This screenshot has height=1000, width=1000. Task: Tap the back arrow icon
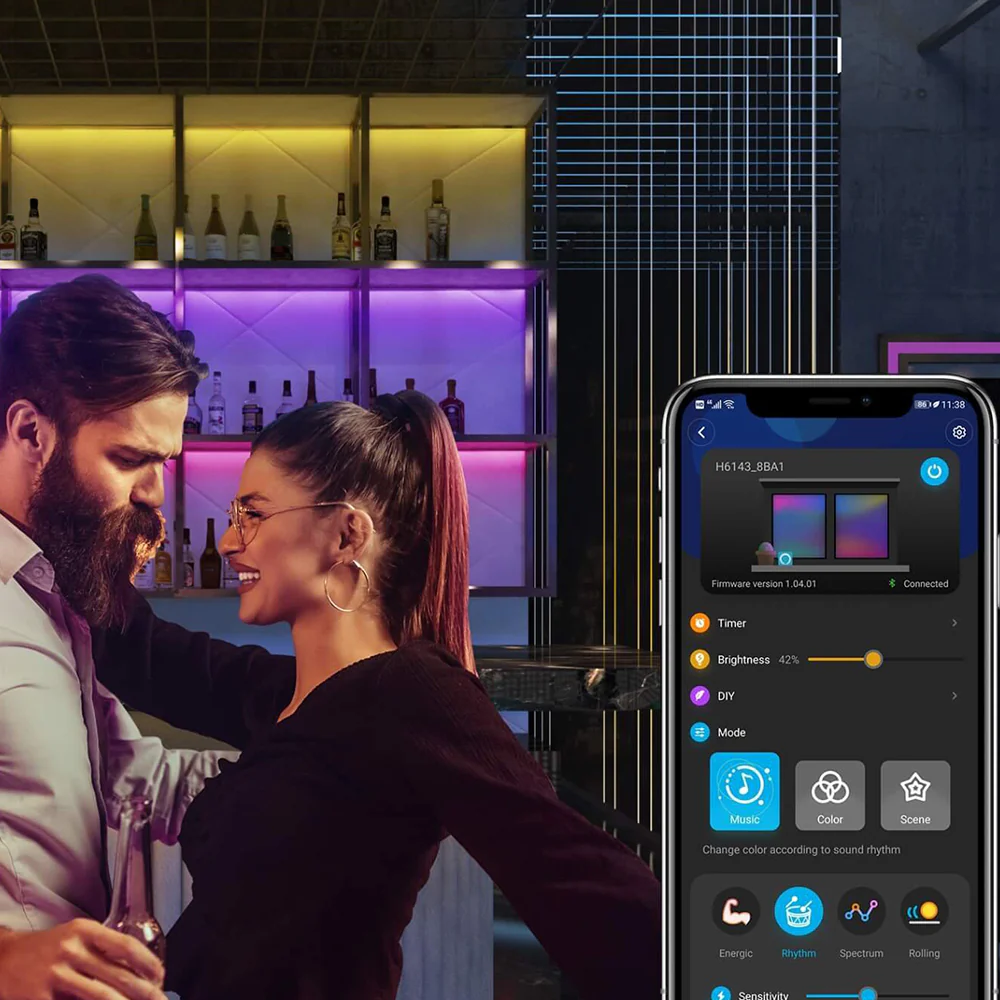(702, 432)
